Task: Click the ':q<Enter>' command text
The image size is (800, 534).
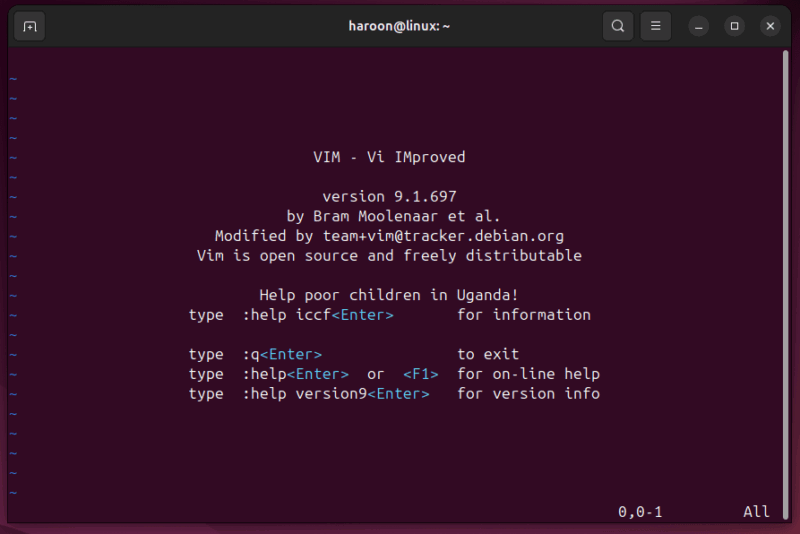Action: coord(282,354)
